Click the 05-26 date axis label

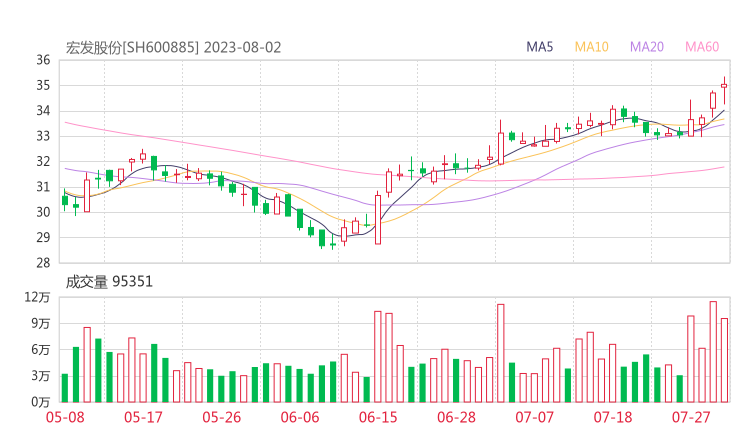pyautogui.click(x=222, y=417)
